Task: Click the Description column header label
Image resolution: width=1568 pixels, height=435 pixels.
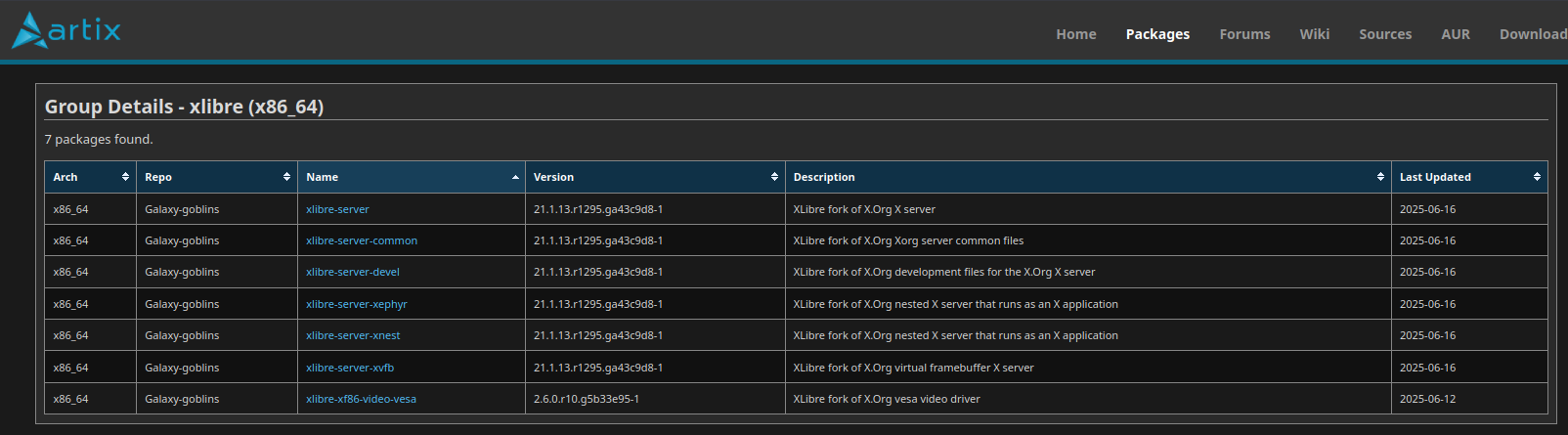Action: tap(824, 177)
